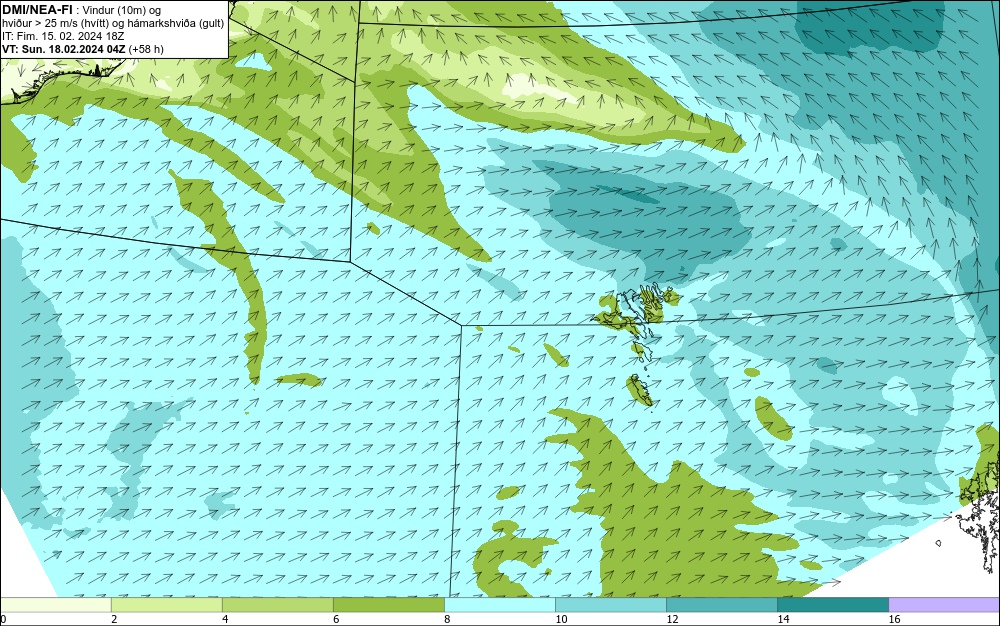Click the valid time text 'VT: Sun. 18.02.2024 04Z'
The height and width of the screenshot is (626, 1000).
click(64, 49)
